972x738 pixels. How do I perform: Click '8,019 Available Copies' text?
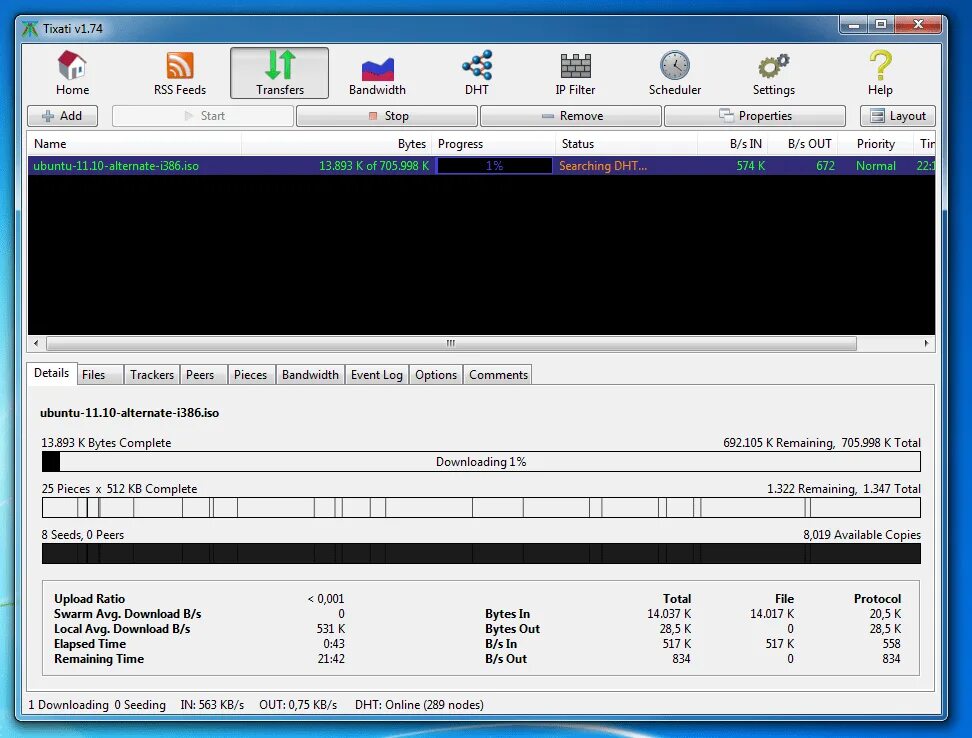click(862, 535)
